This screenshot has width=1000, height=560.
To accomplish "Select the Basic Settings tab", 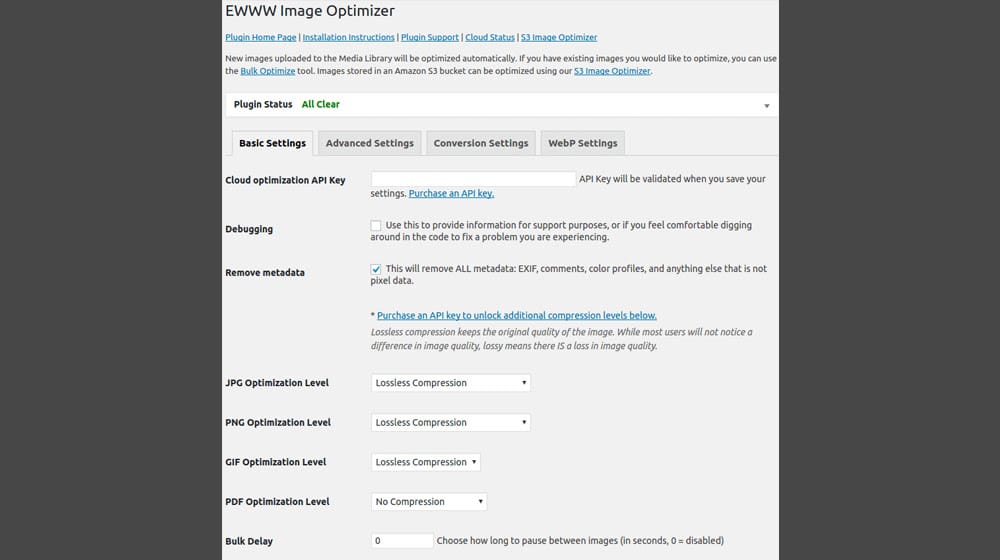I will coord(272,143).
